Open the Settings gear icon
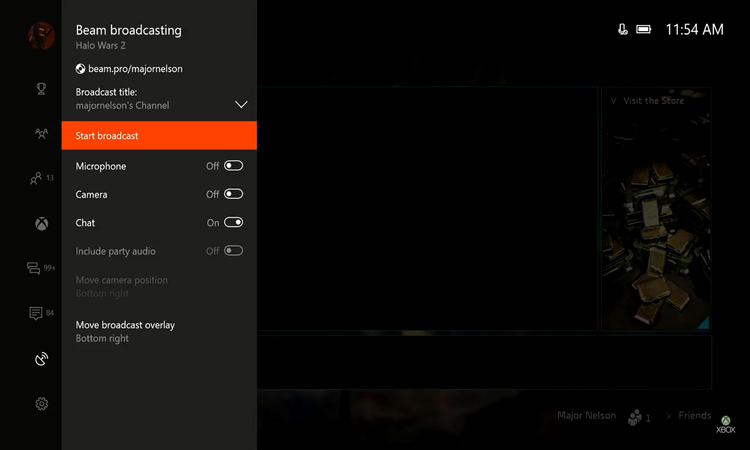This screenshot has width=750, height=450. click(x=41, y=404)
